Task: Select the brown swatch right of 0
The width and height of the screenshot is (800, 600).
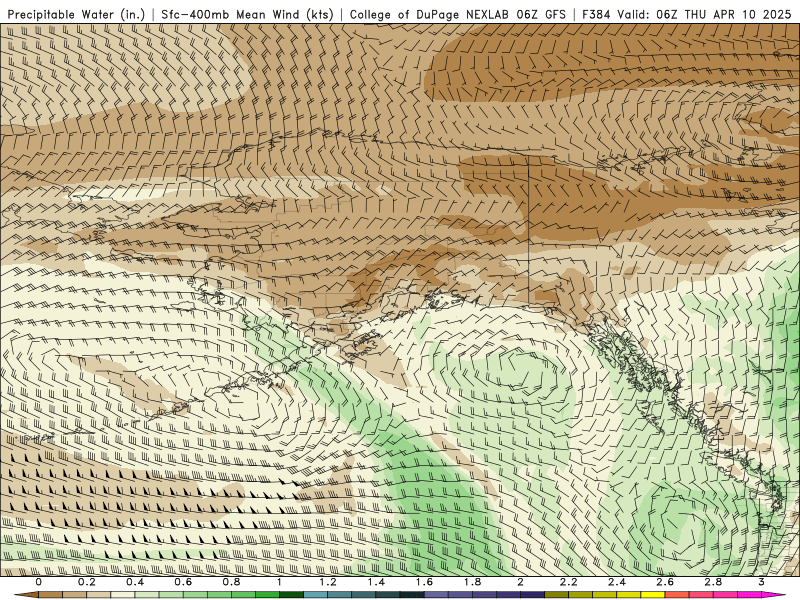Action: pyautogui.click(x=51, y=595)
